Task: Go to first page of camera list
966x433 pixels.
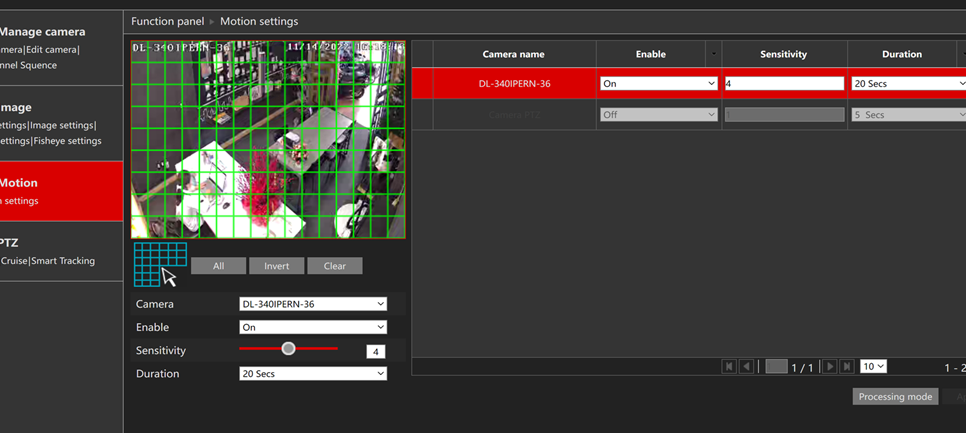Action: coord(729,366)
